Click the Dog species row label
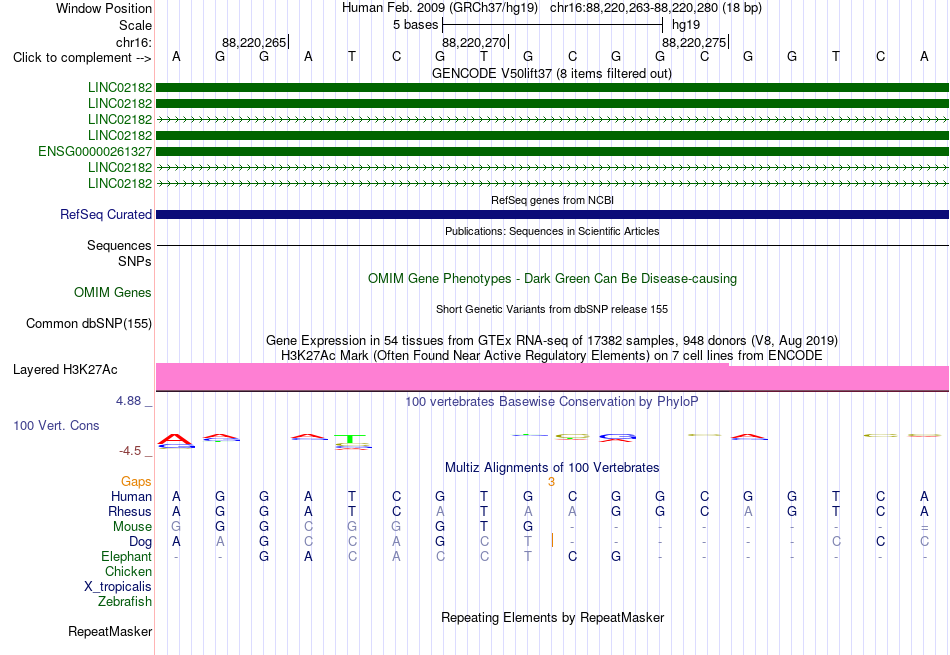Screen dimensions: 950x655 click(x=141, y=542)
